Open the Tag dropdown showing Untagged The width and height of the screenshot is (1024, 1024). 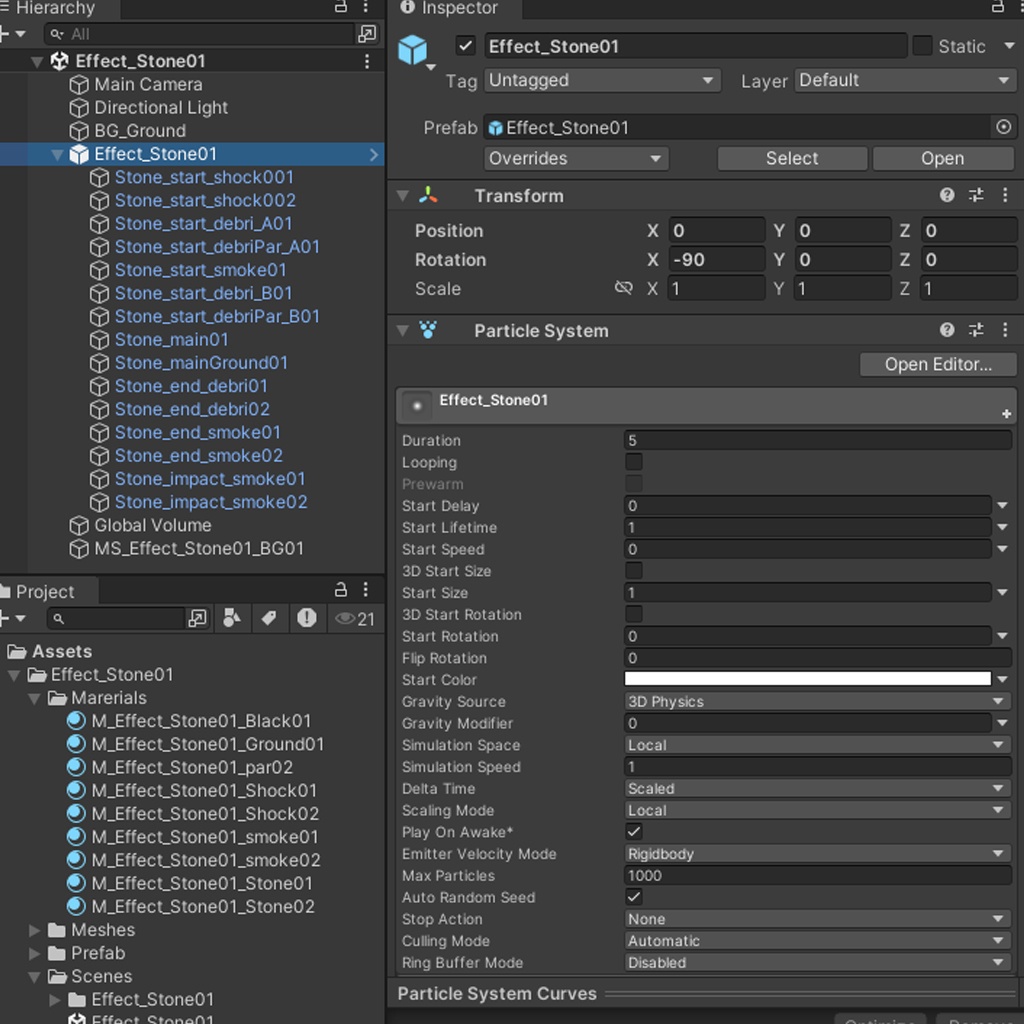click(x=602, y=80)
